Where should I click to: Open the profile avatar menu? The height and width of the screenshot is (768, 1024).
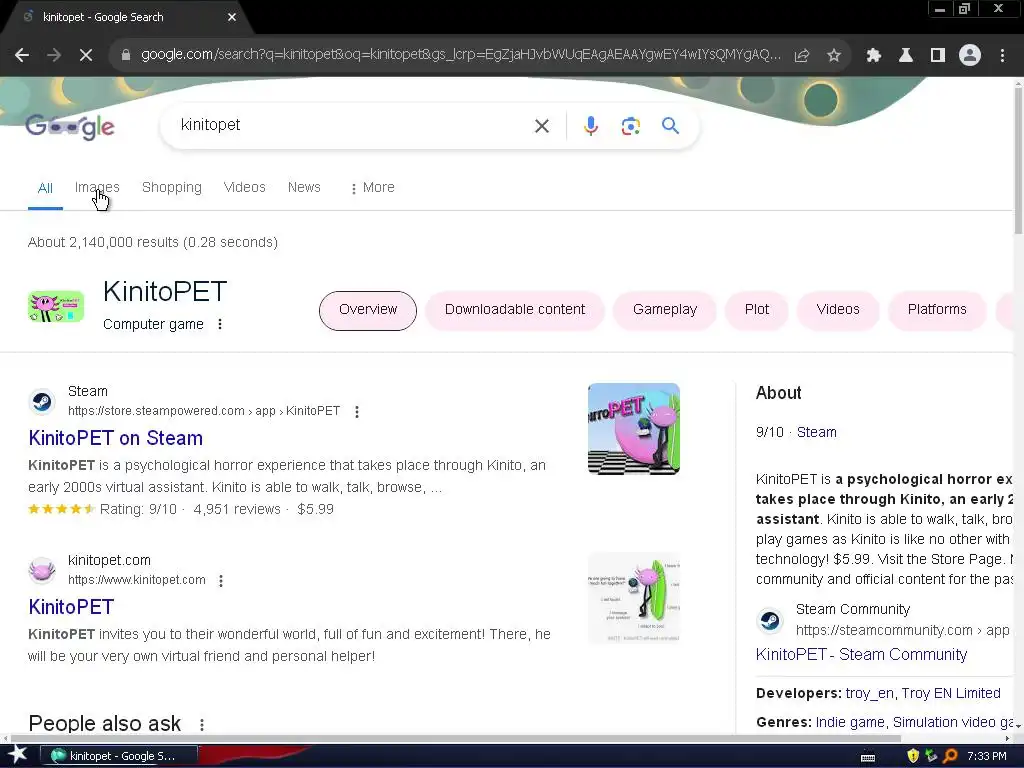(970, 56)
